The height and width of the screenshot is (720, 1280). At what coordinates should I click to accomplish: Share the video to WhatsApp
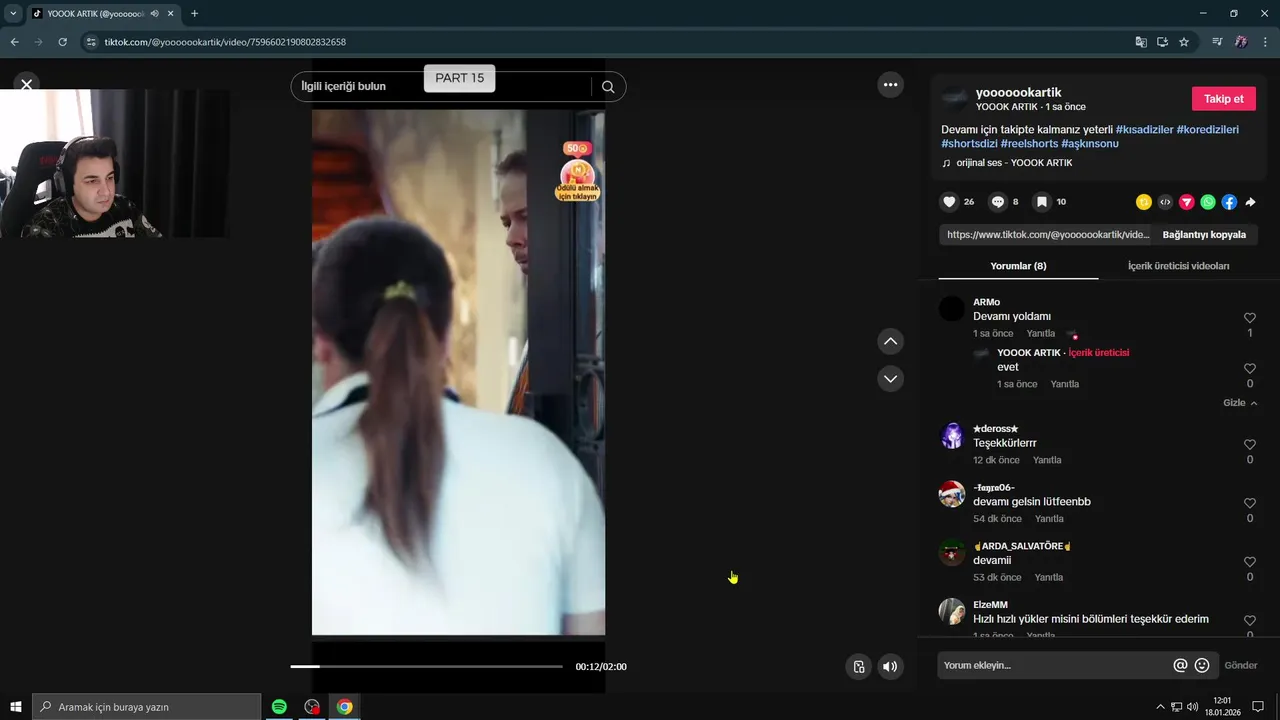[1208, 202]
